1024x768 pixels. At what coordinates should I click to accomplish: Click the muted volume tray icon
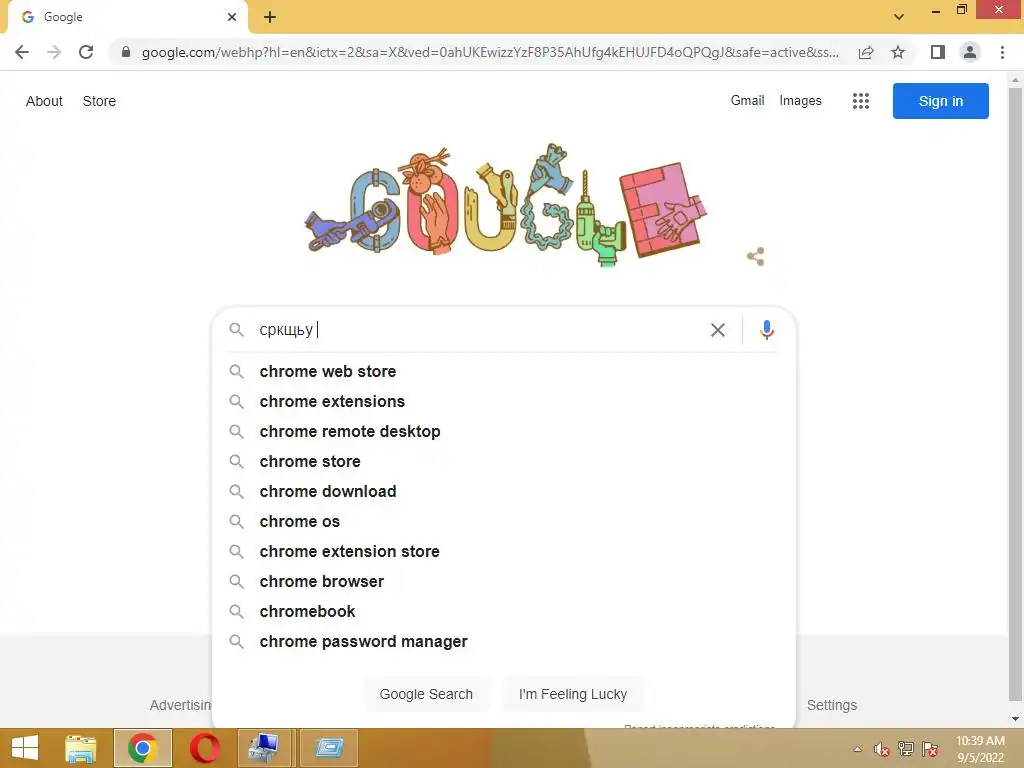[882, 749]
